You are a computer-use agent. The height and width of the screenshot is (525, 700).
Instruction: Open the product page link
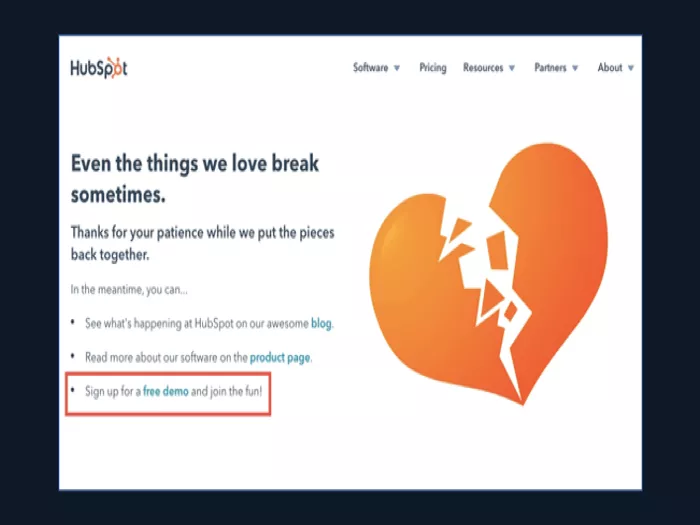(x=280, y=358)
